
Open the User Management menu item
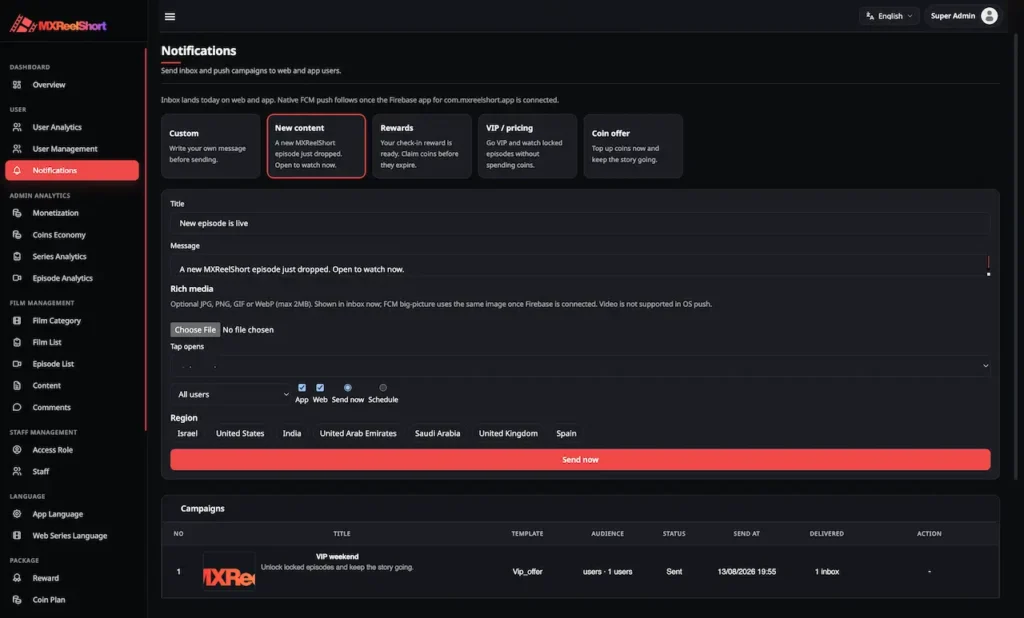(x=72, y=149)
